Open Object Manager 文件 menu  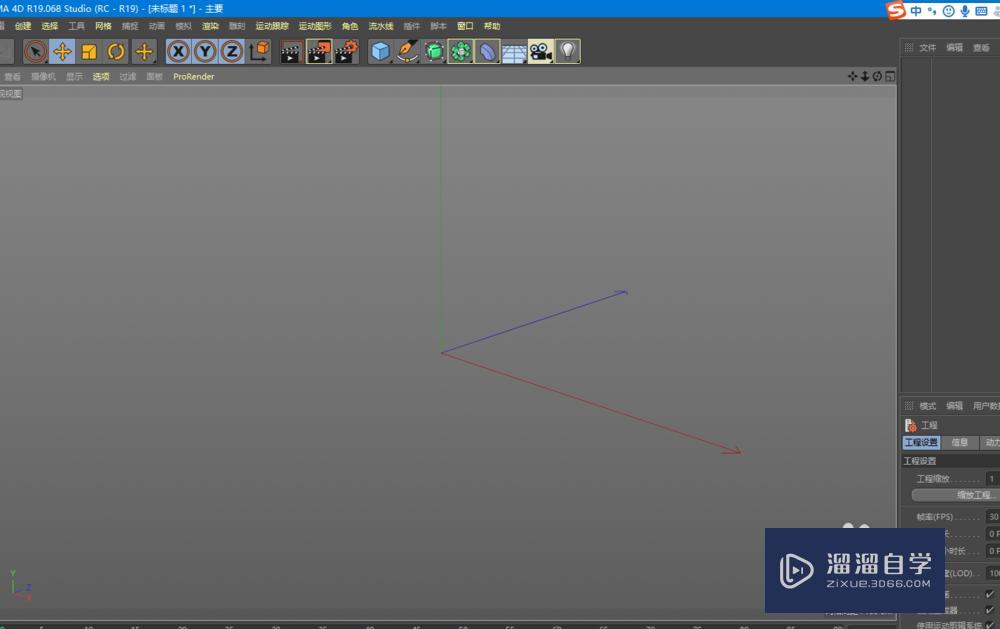point(928,48)
